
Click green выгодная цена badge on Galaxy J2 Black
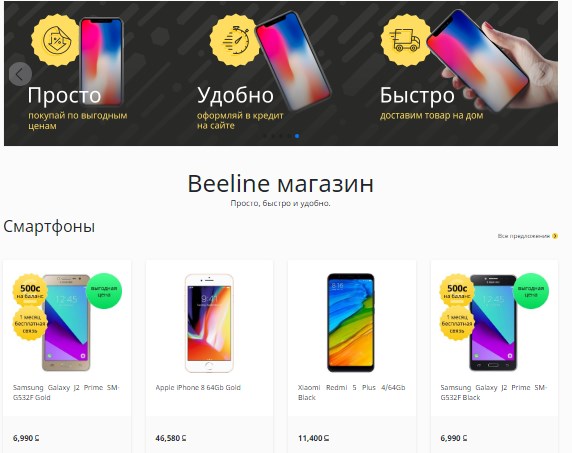(531, 291)
